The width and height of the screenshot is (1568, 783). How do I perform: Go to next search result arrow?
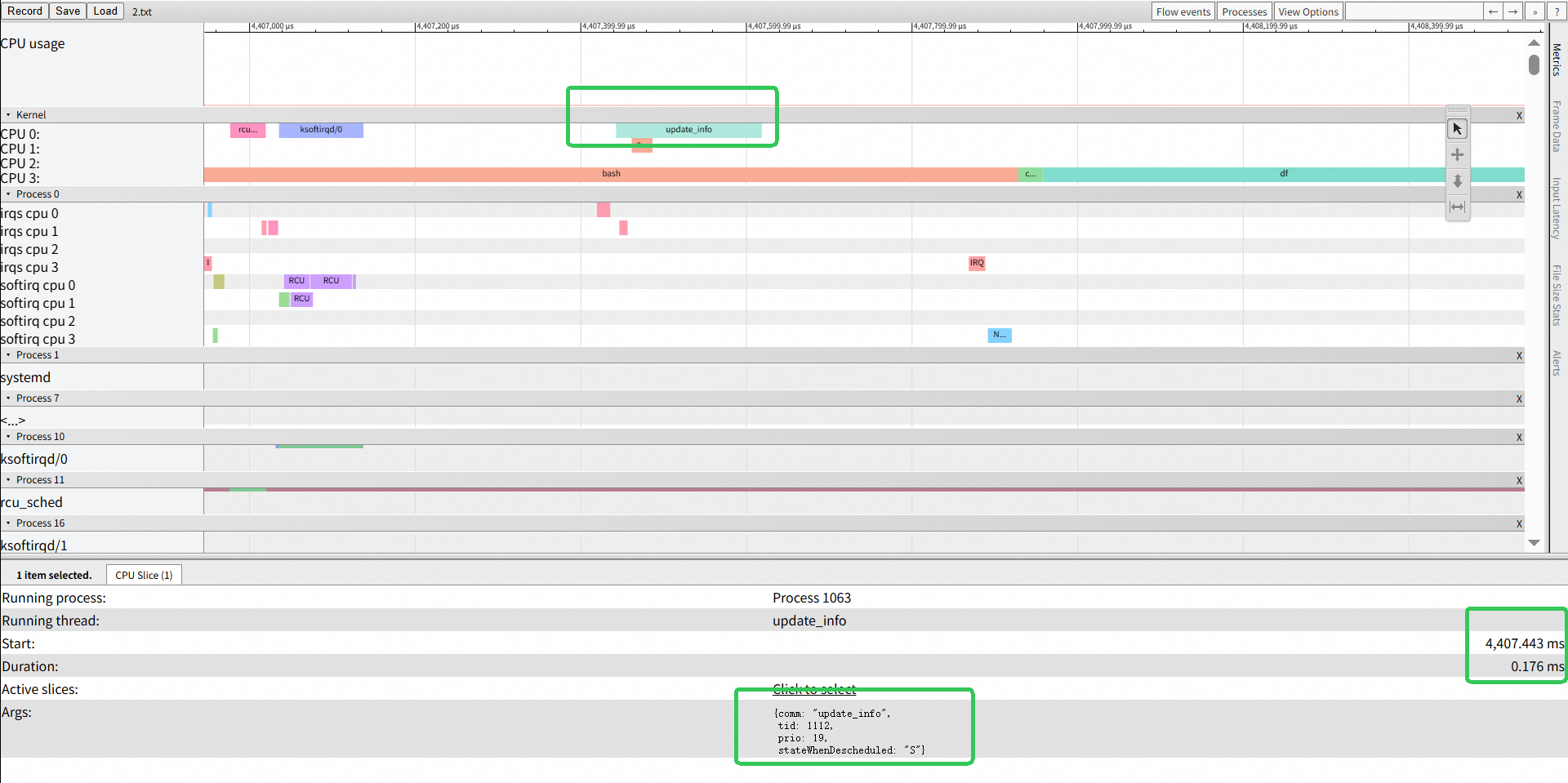[x=1513, y=11]
